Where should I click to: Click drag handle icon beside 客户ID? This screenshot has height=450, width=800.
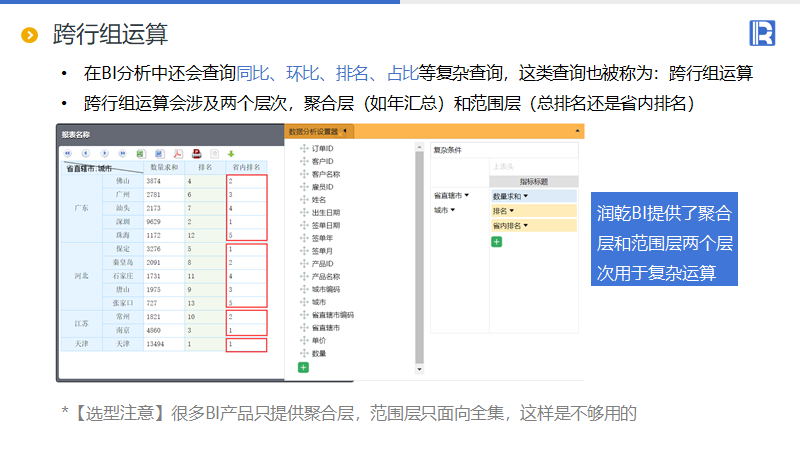pos(304,161)
